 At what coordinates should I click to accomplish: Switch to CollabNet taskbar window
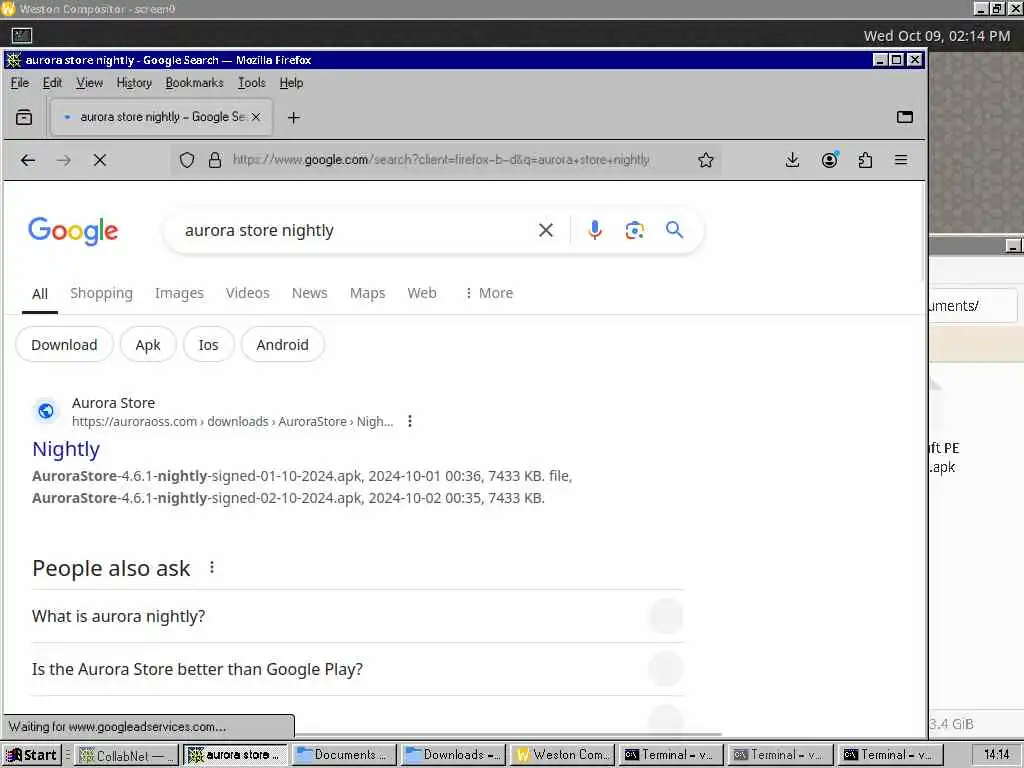(126, 756)
